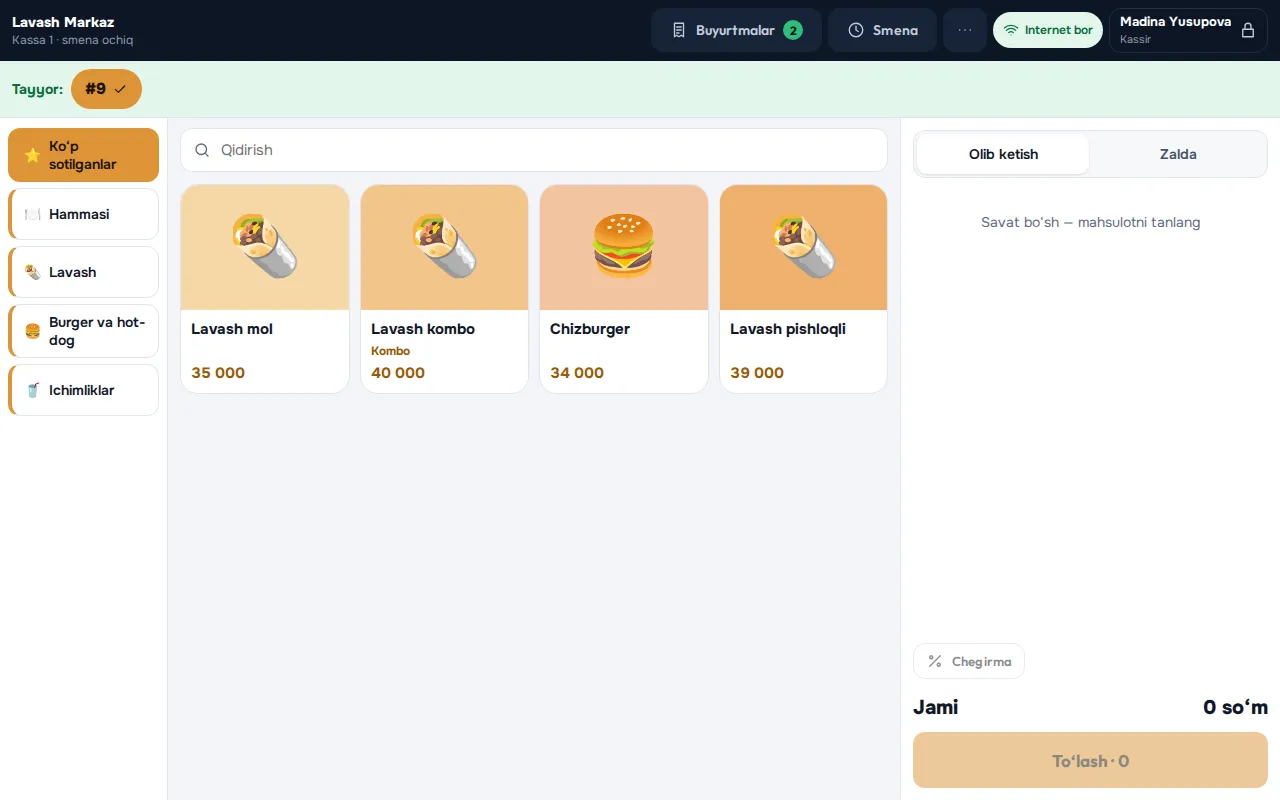Click the star icon of Ko'p sotilganlar
Viewport: 1280px width, 800px height.
click(x=33, y=155)
